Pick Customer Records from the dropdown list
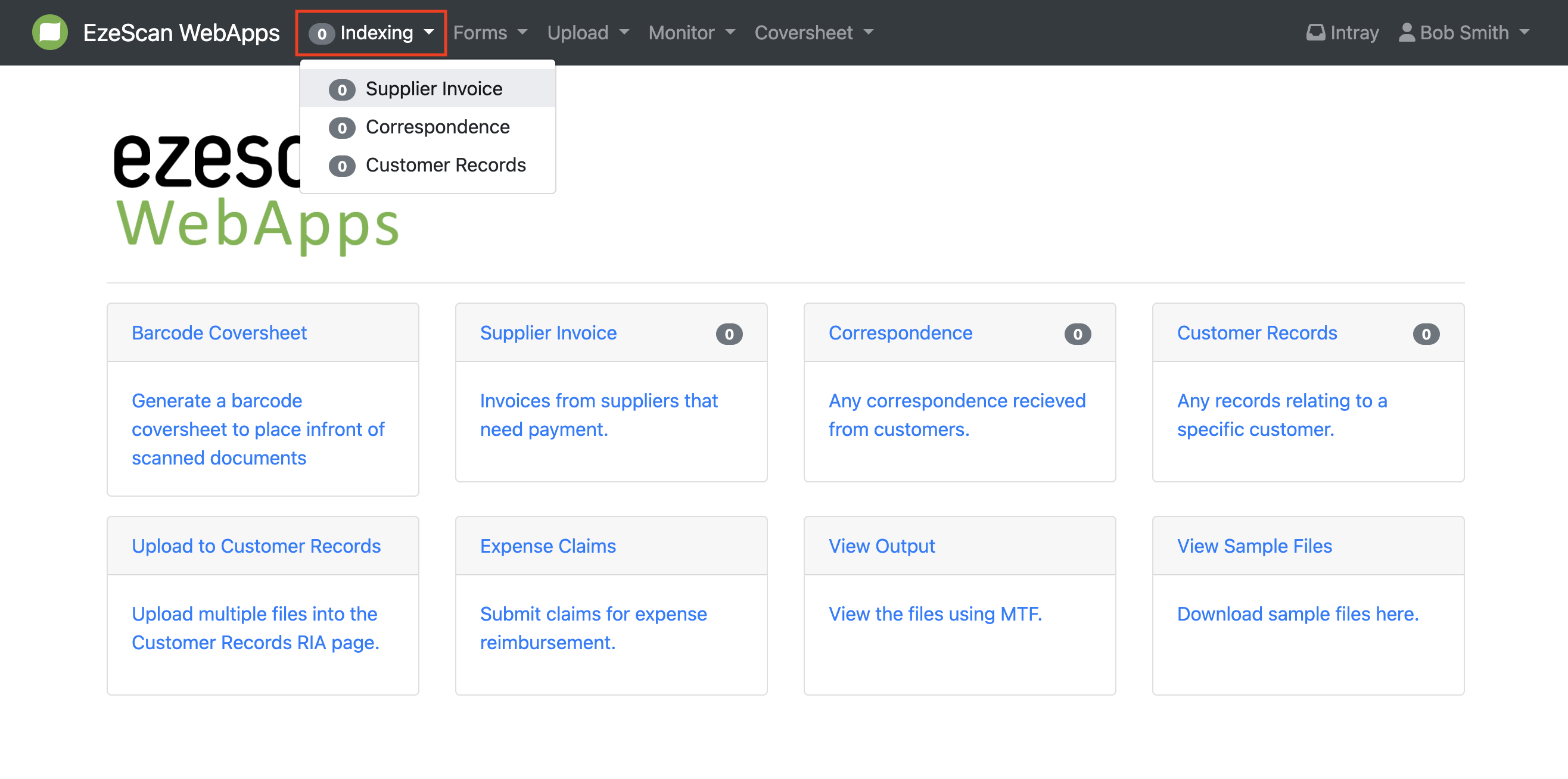This screenshot has width=1568, height=779. [x=445, y=165]
